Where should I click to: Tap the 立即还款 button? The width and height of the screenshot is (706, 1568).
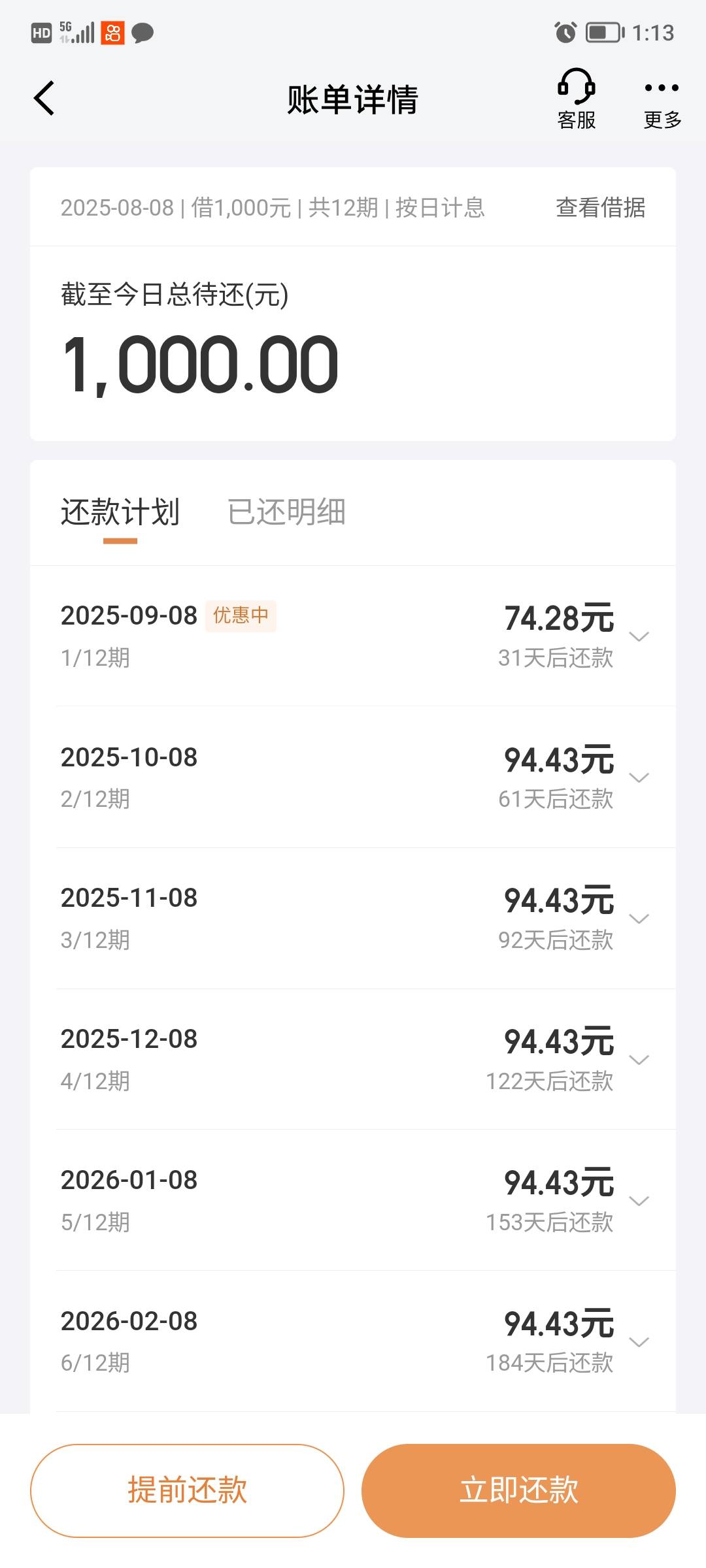518,1490
